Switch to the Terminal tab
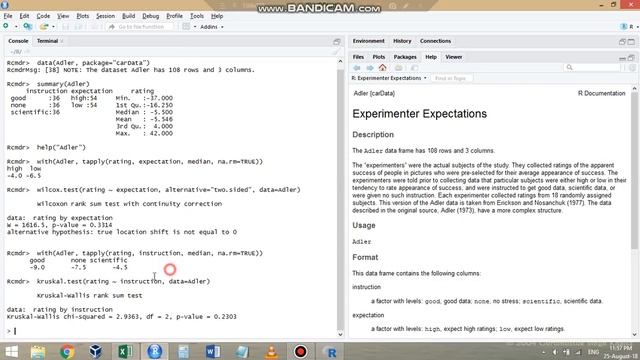 coord(47,41)
